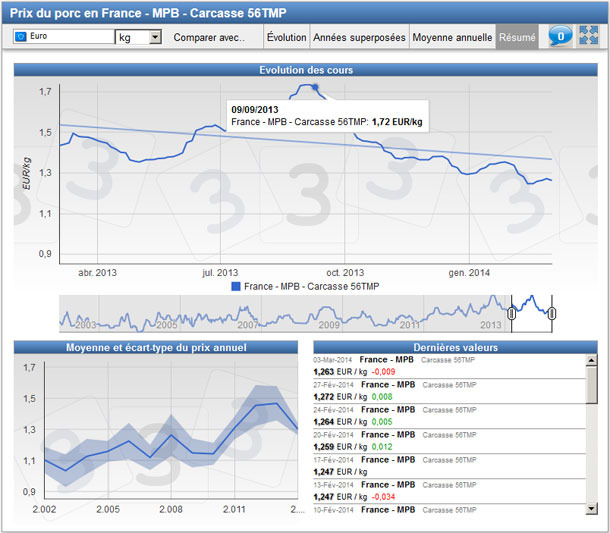Switch to the Évolution tab
The height and width of the screenshot is (533, 610).
click(x=287, y=37)
